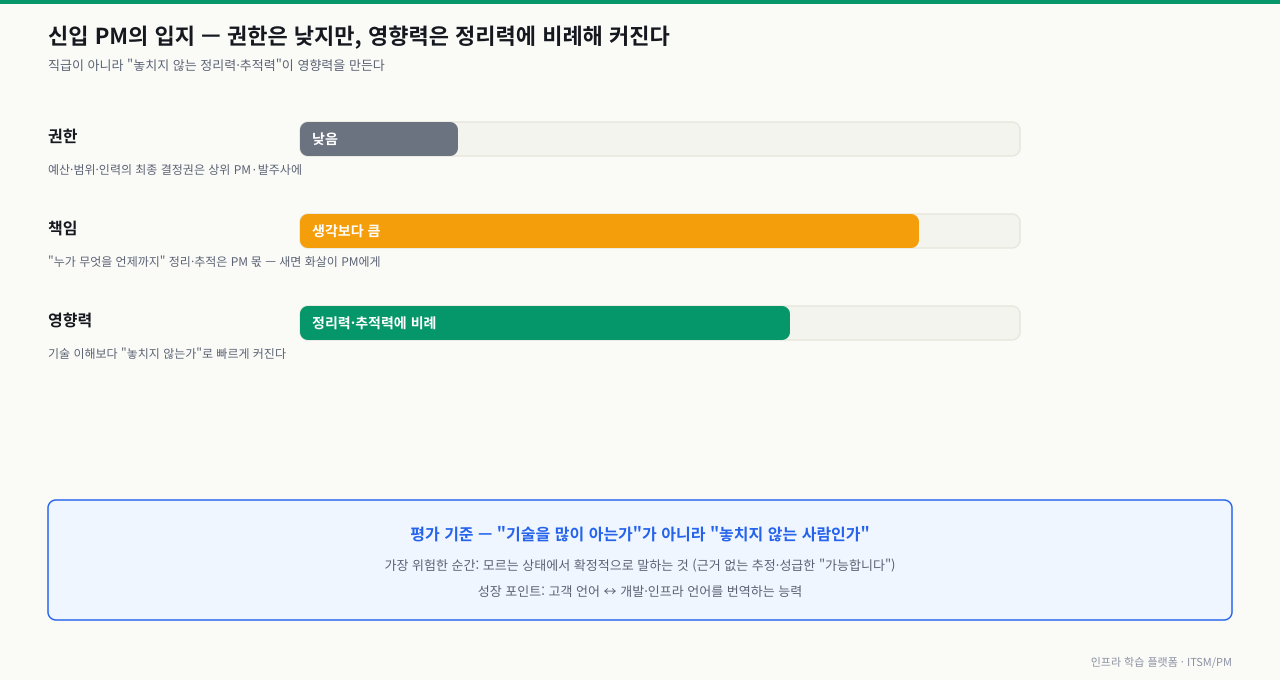Click the orange 생각보다 큼 bar
The height and width of the screenshot is (680, 1280).
click(609, 231)
